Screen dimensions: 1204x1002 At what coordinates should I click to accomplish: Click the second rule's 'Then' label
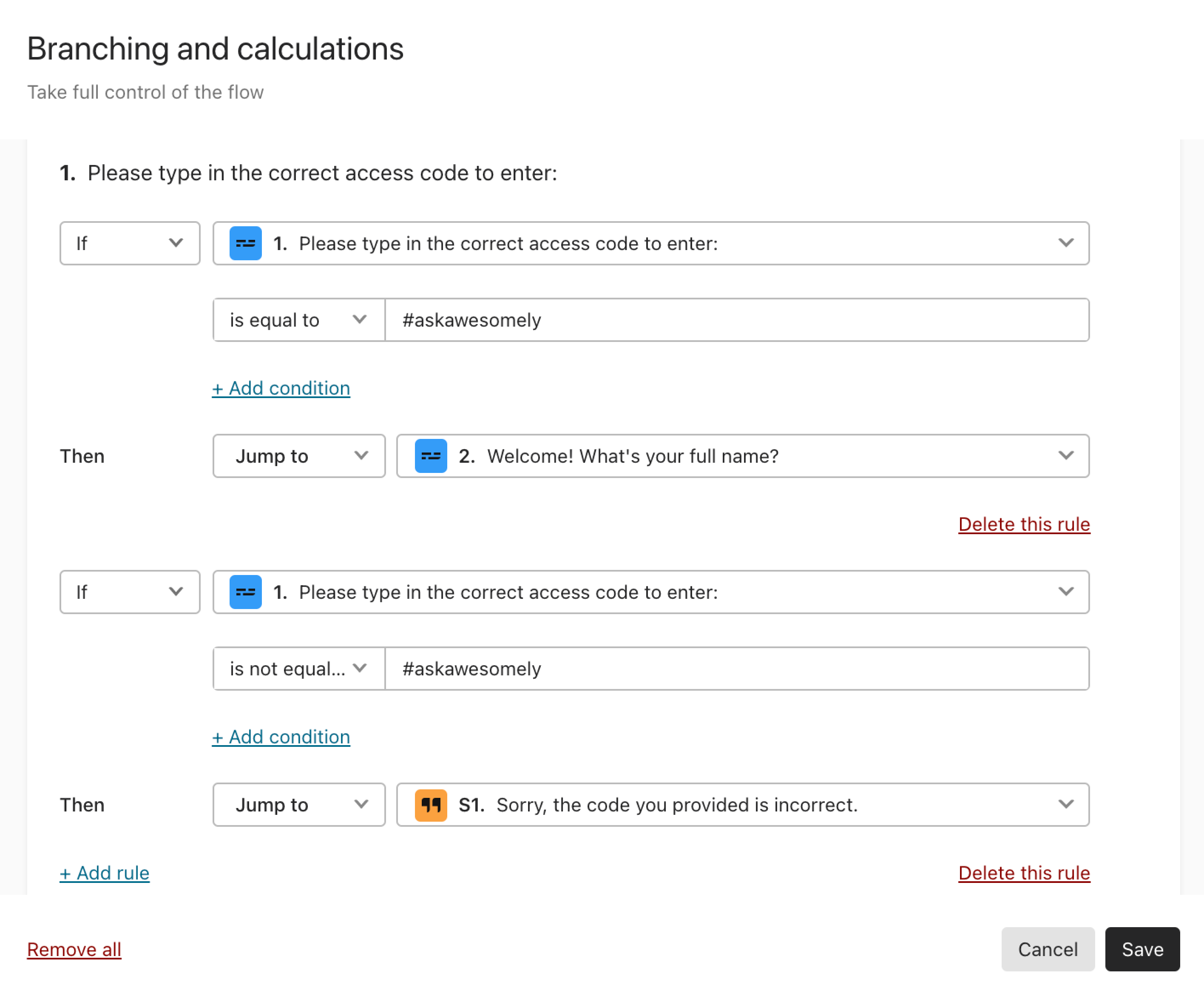pos(82,805)
